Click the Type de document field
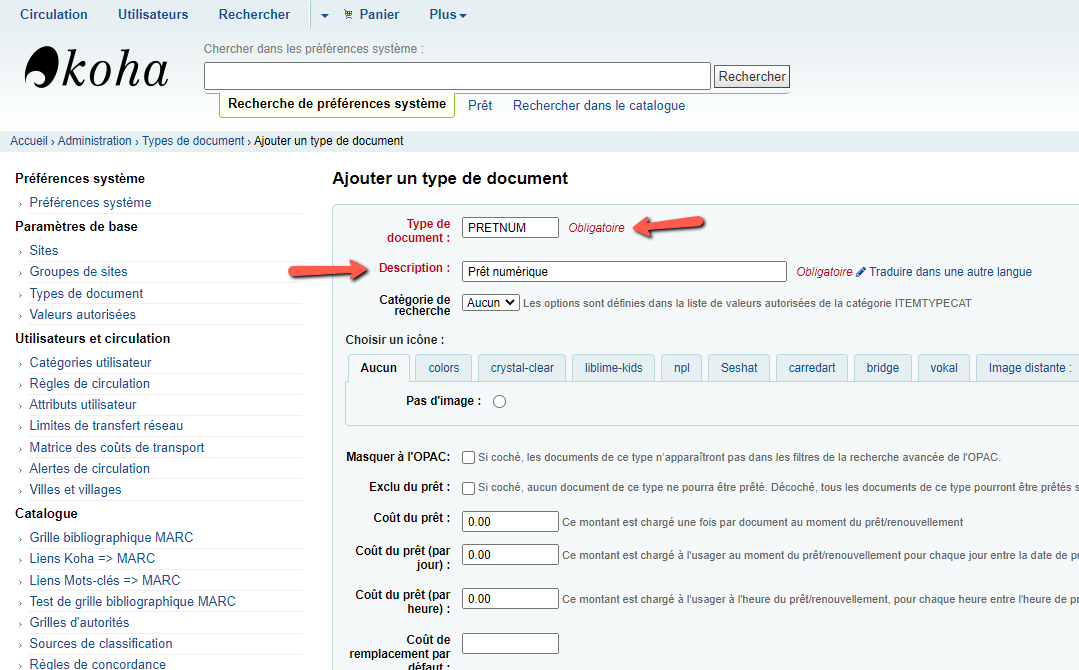The image size is (1079, 670). [510, 228]
